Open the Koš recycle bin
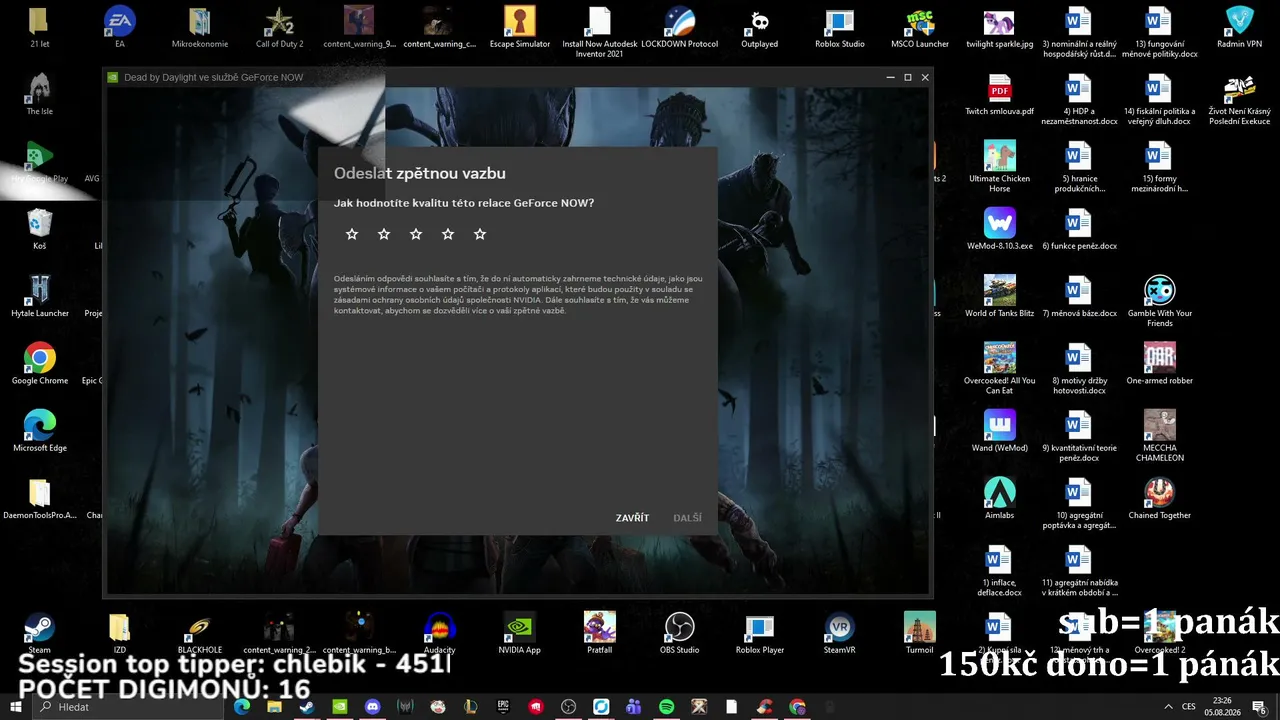 [x=40, y=229]
